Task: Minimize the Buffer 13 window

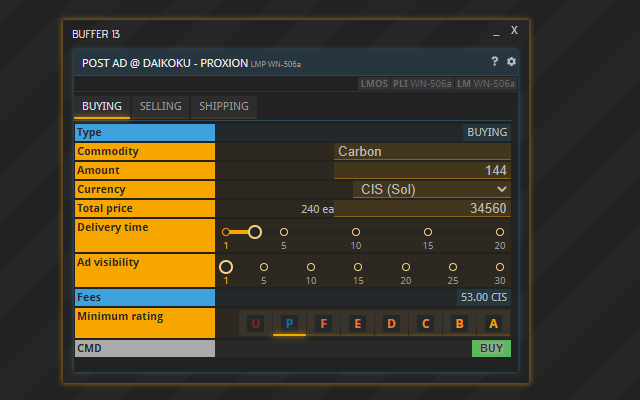Action: [x=496, y=34]
